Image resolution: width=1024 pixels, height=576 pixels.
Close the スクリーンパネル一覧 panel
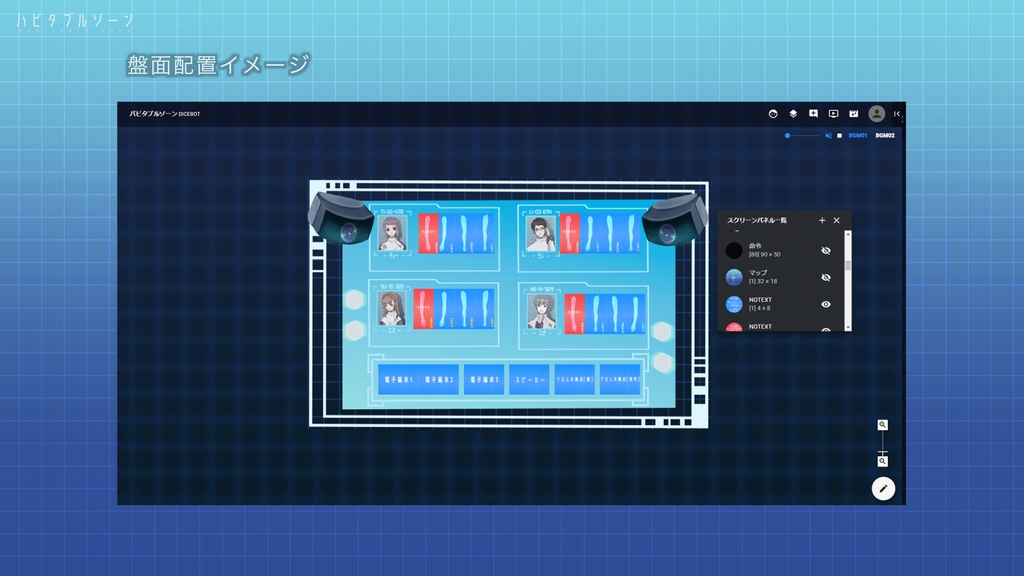pyautogui.click(x=837, y=221)
